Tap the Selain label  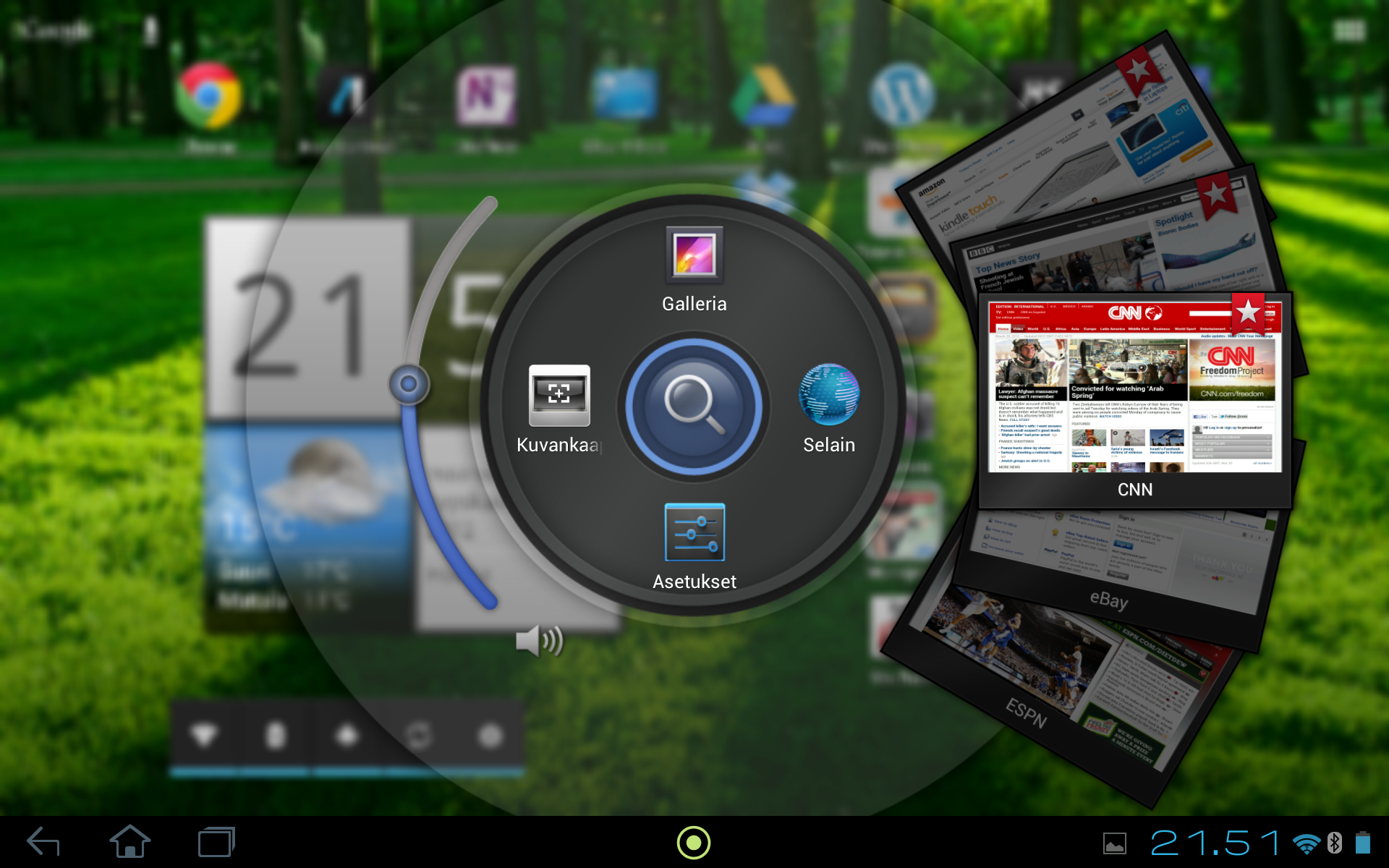tap(829, 445)
